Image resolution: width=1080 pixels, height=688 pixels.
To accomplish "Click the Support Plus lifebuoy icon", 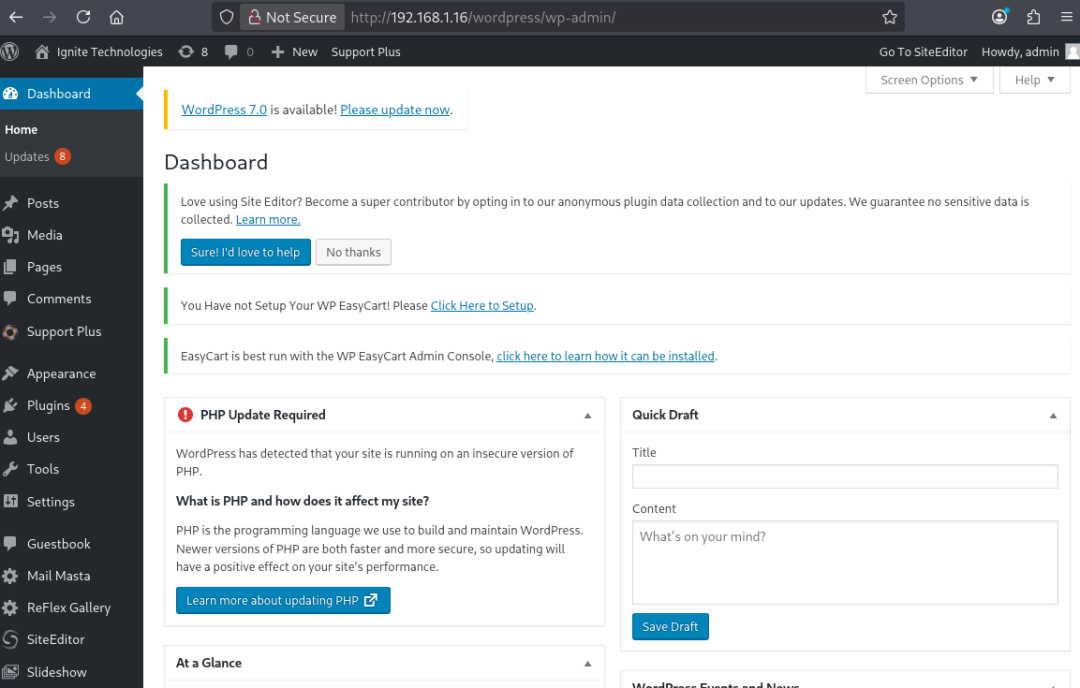I will pos(10,331).
